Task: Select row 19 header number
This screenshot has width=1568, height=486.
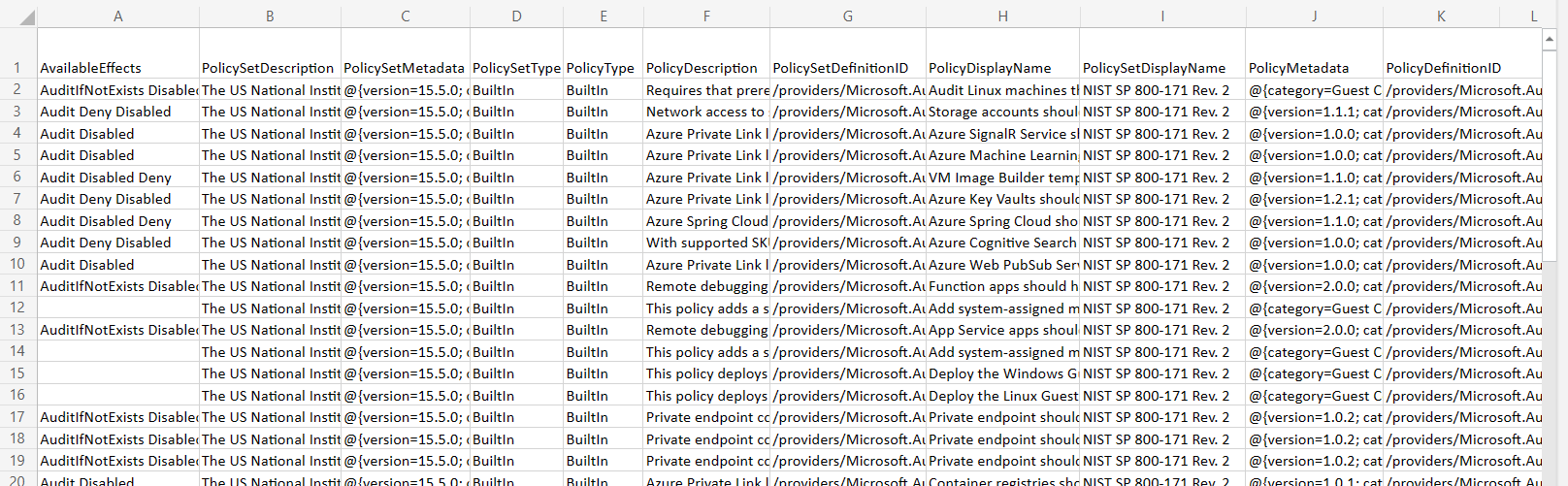Action: pyautogui.click(x=17, y=461)
